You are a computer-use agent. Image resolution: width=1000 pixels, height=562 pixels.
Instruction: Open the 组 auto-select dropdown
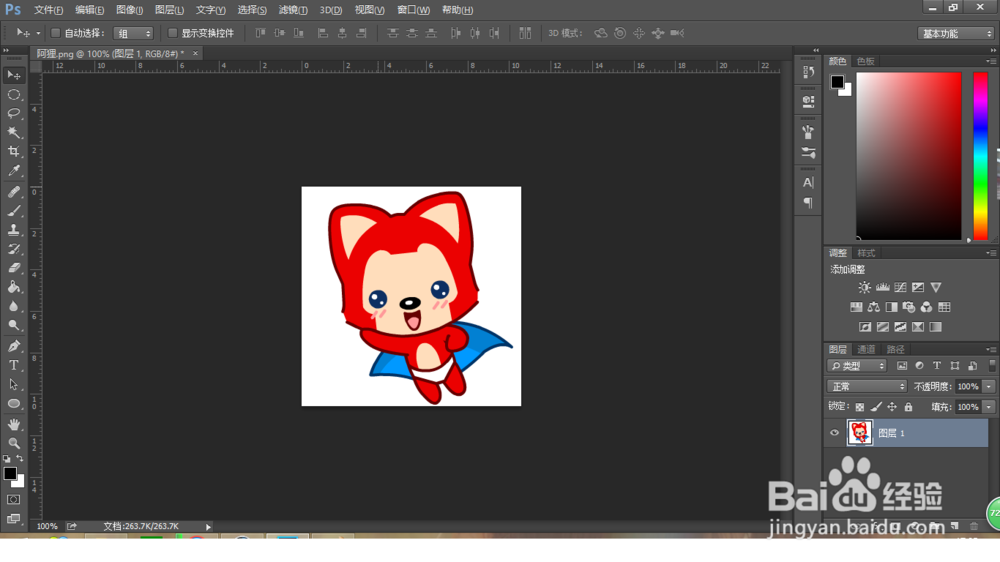click(133, 33)
